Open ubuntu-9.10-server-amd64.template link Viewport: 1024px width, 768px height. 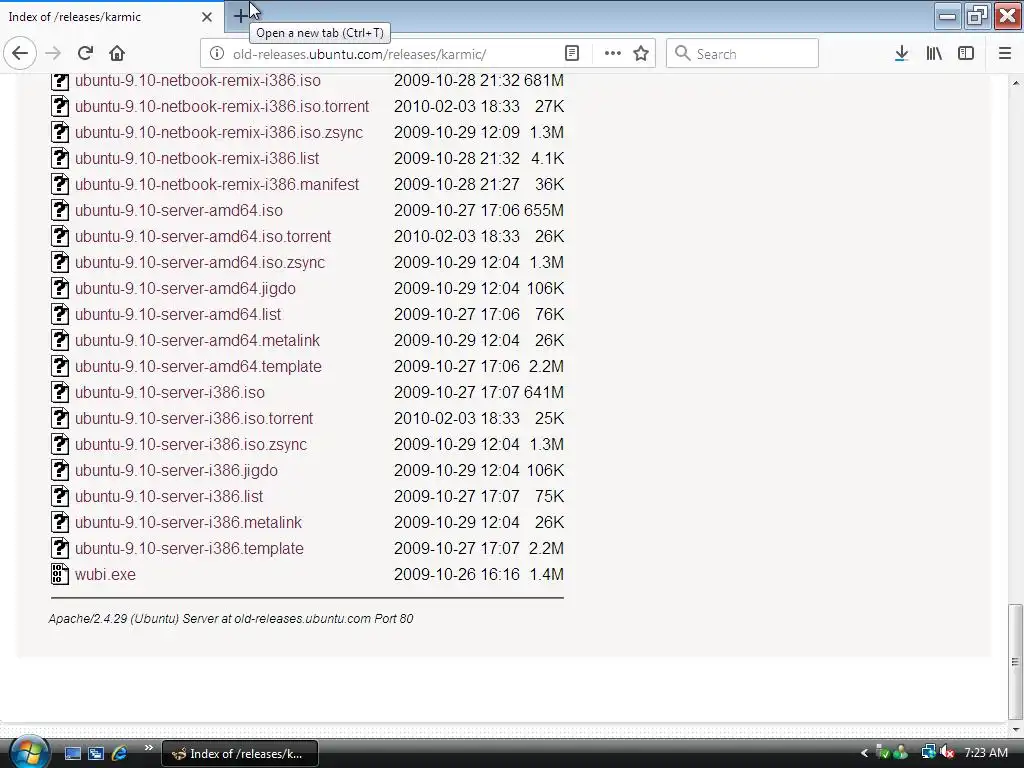click(x=198, y=367)
